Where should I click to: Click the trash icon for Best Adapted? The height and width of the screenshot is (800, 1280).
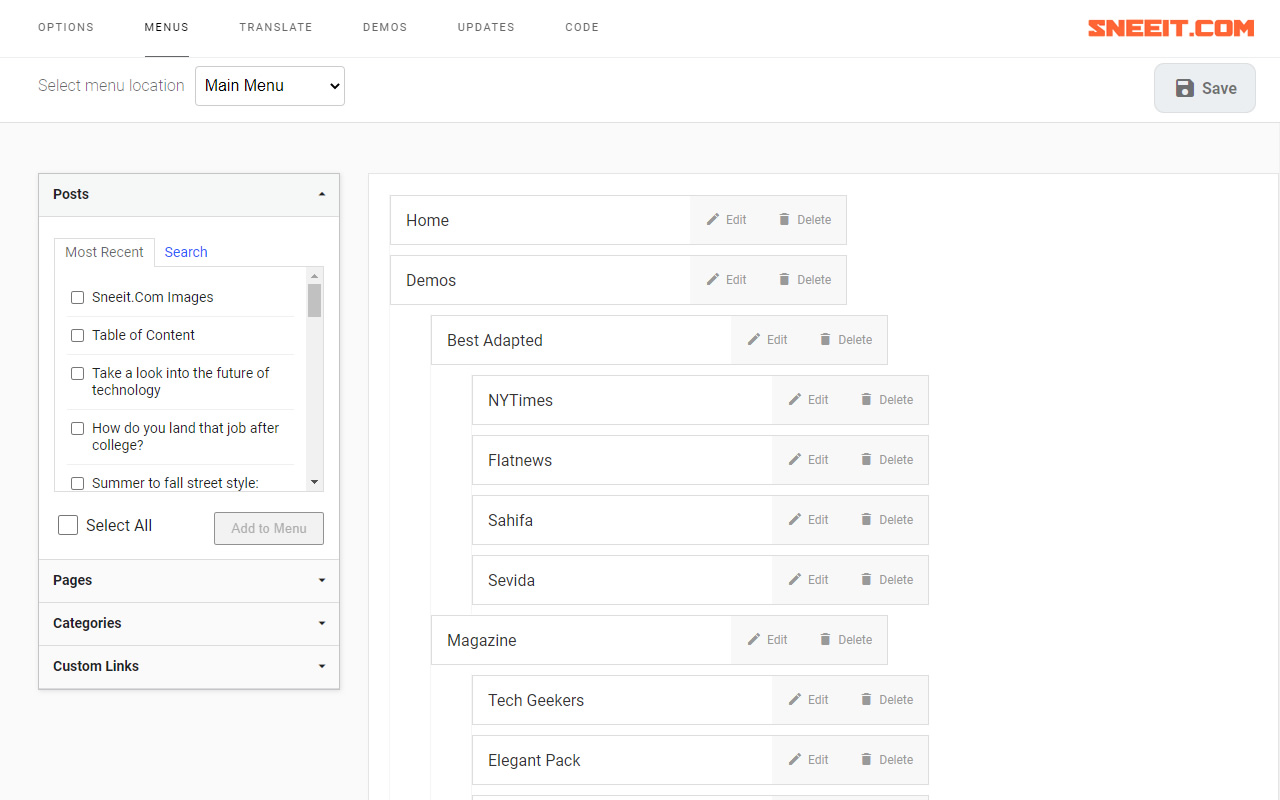pyautogui.click(x=825, y=340)
